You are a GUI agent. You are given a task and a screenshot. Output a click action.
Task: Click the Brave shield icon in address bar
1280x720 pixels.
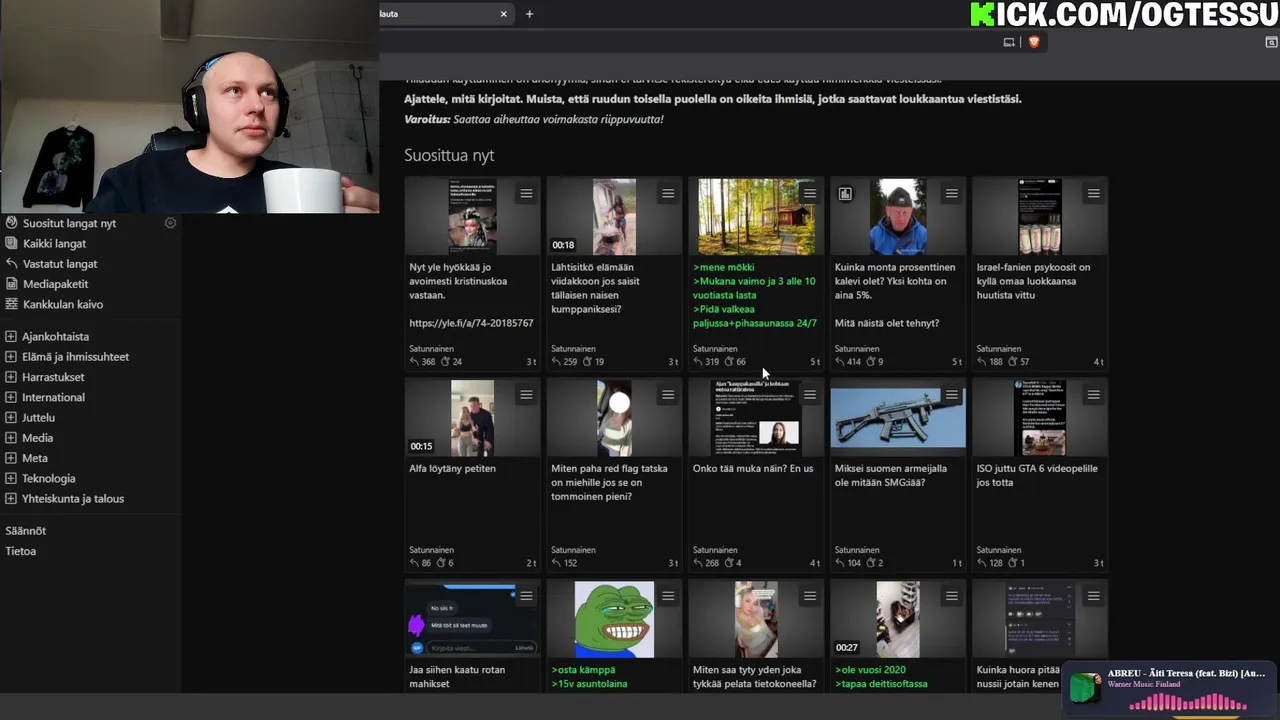tap(1034, 42)
